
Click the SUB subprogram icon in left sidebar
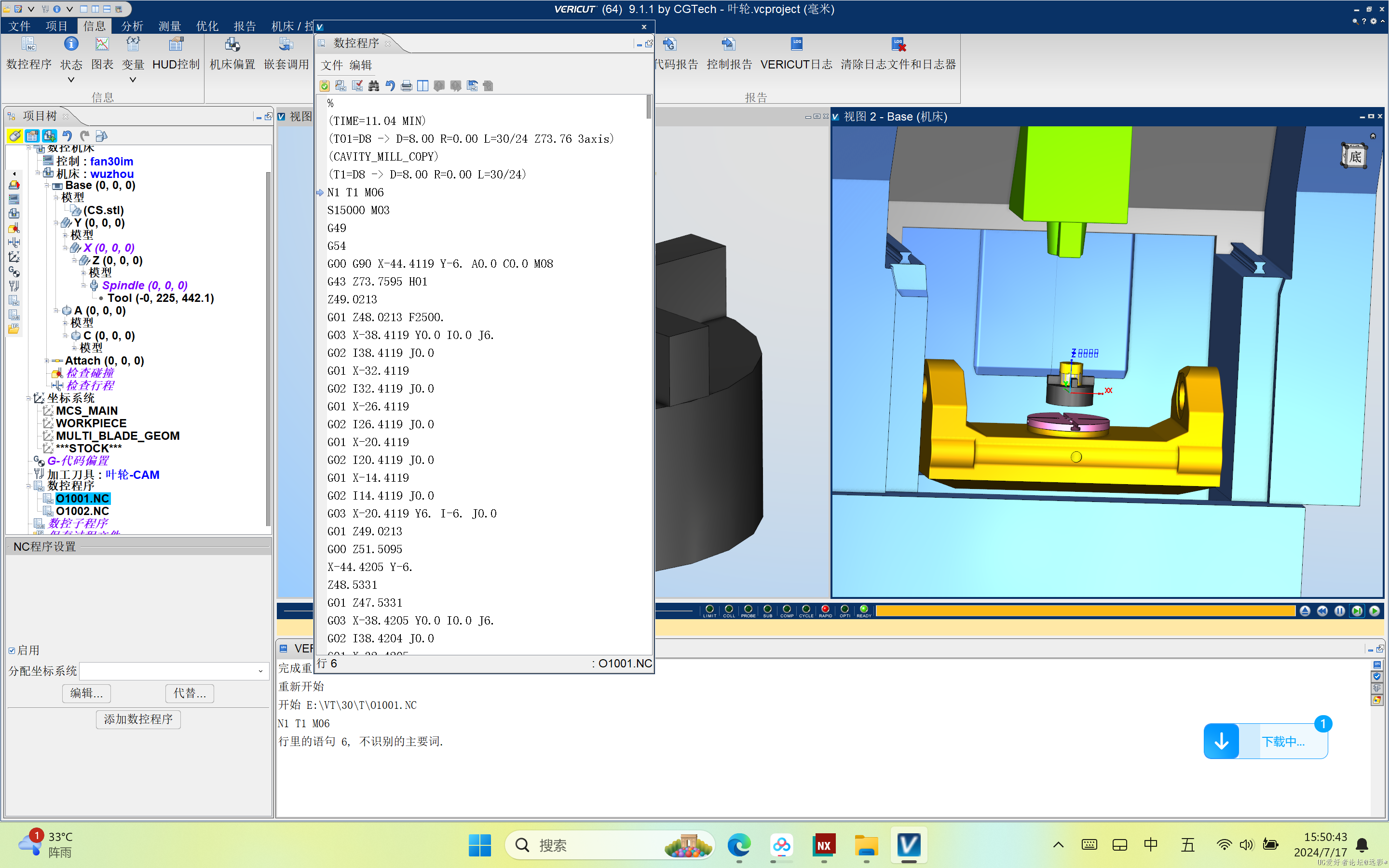coord(14,315)
